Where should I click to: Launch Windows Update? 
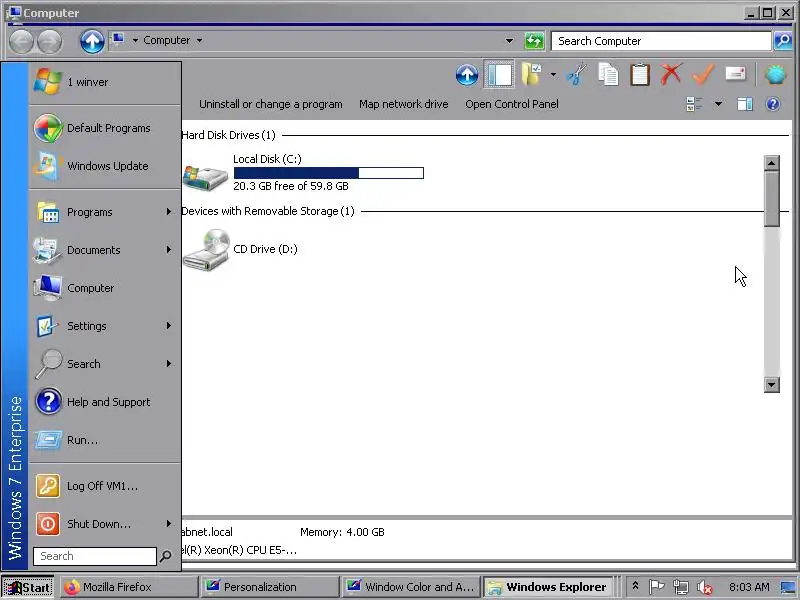pyautogui.click(x=105, y=166)
